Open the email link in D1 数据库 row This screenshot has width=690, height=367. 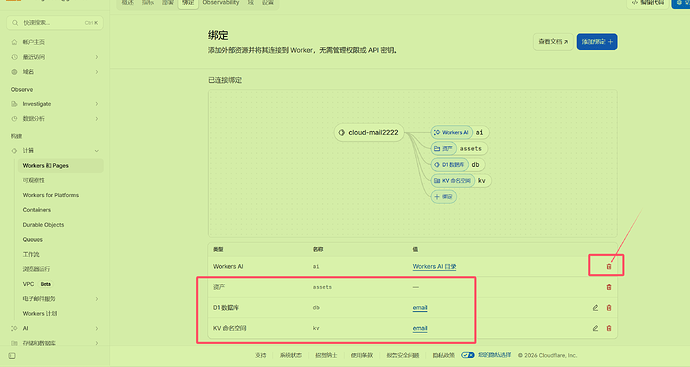[x=420, y=308]
